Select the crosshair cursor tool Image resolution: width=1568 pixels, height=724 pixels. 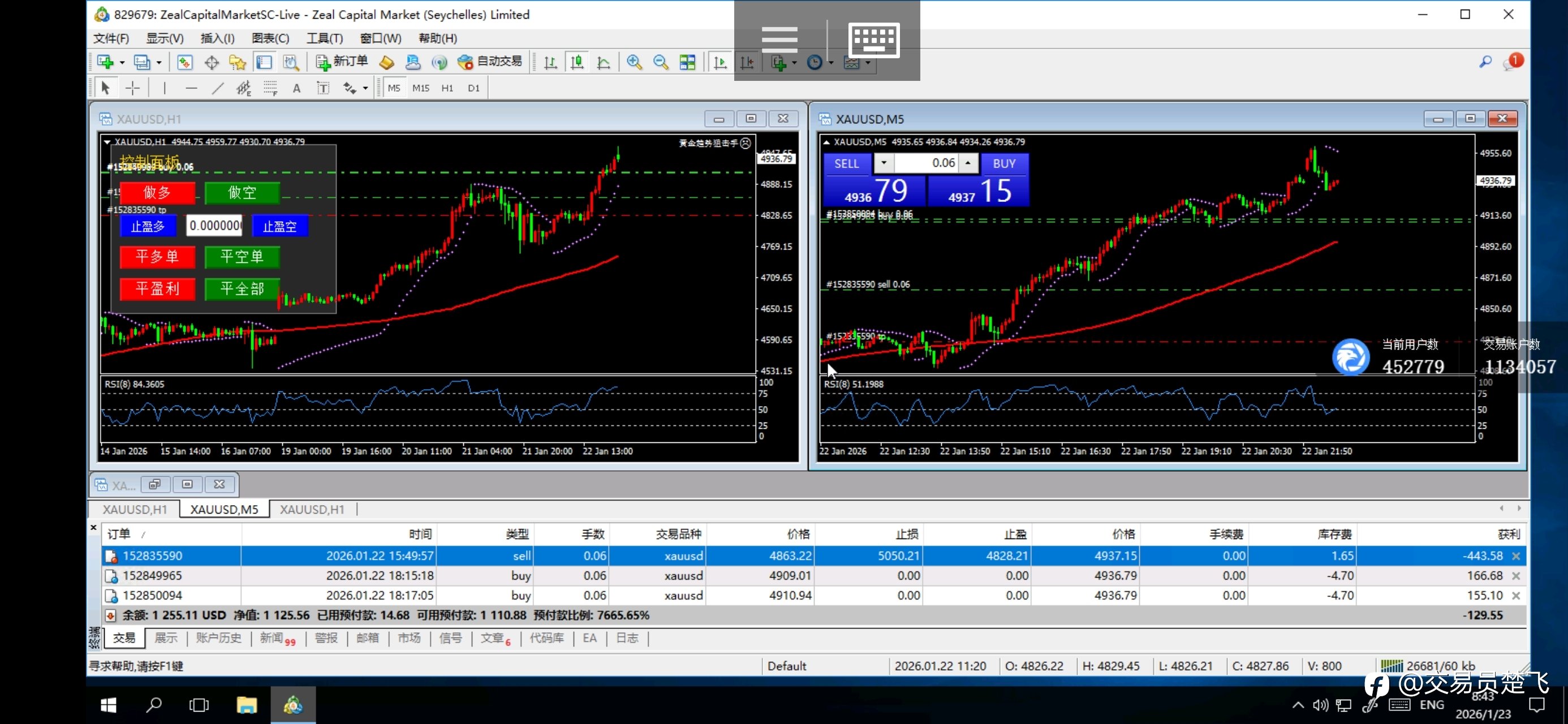pos(132,88)
